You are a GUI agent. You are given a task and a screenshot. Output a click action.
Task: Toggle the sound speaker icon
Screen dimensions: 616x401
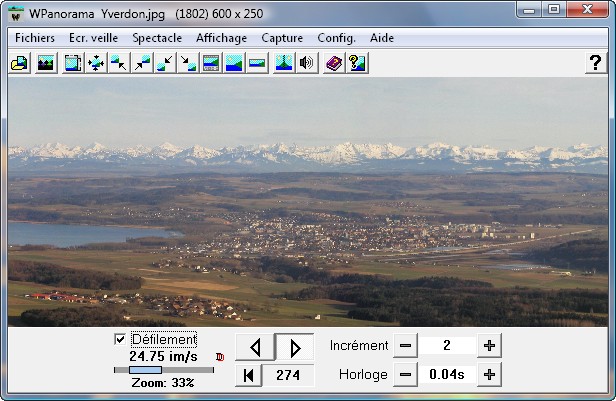tap(306, 63)
